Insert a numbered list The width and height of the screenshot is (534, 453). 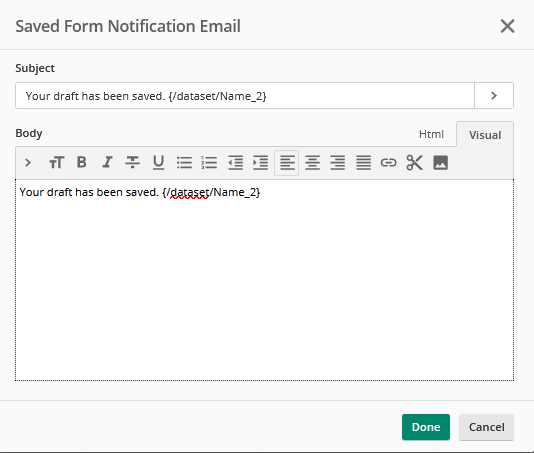point(209,163)
